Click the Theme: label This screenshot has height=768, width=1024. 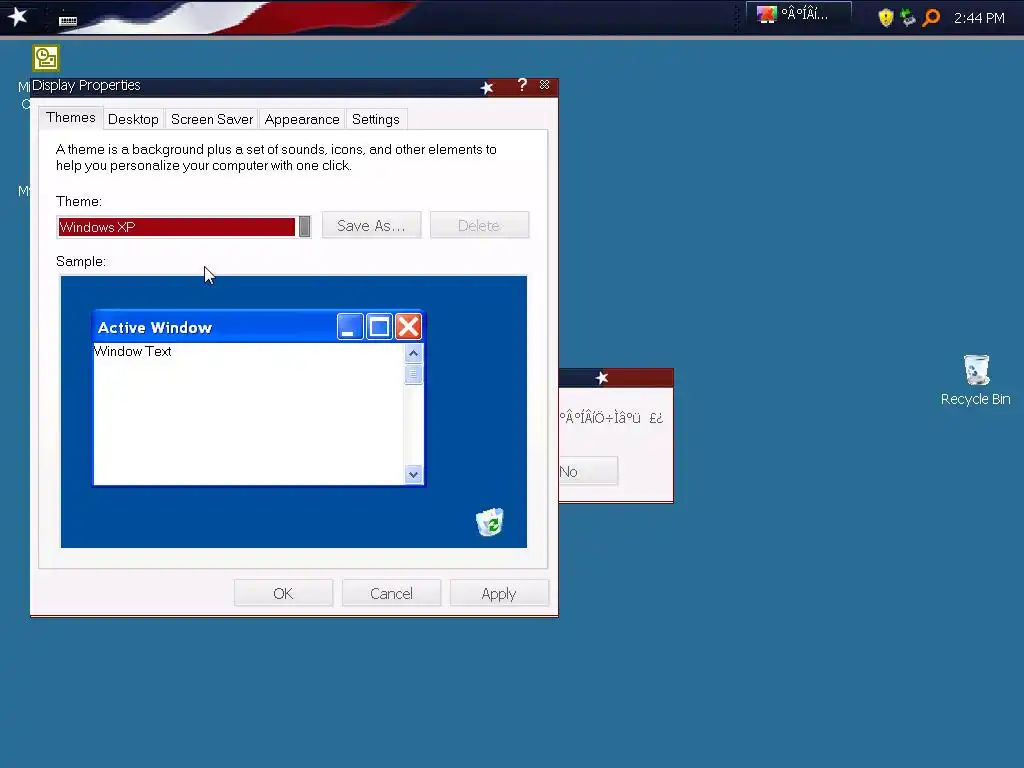coord(79,201)
